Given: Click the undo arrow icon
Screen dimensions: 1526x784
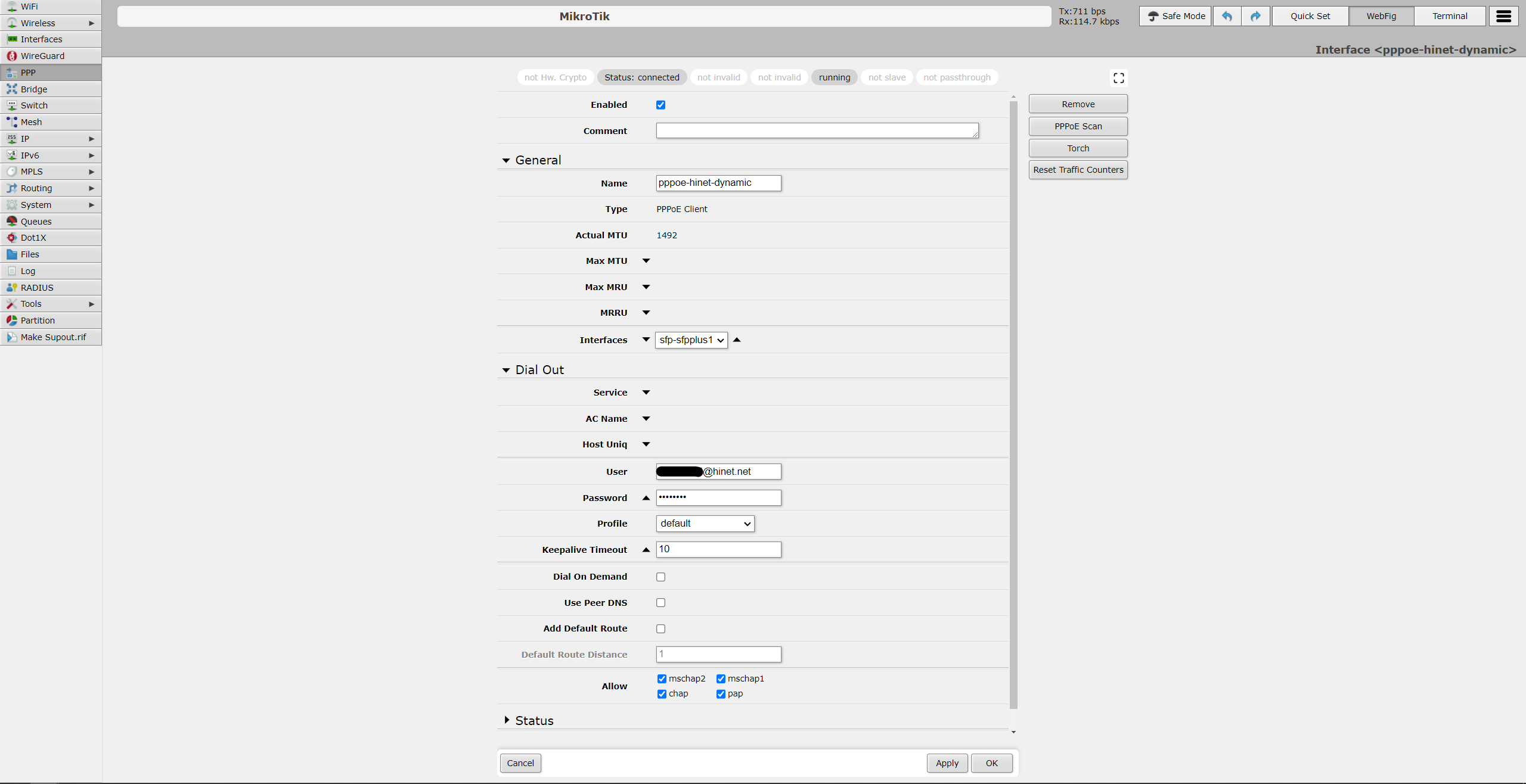Looking at the screenshot, I should pos(1226,16).
